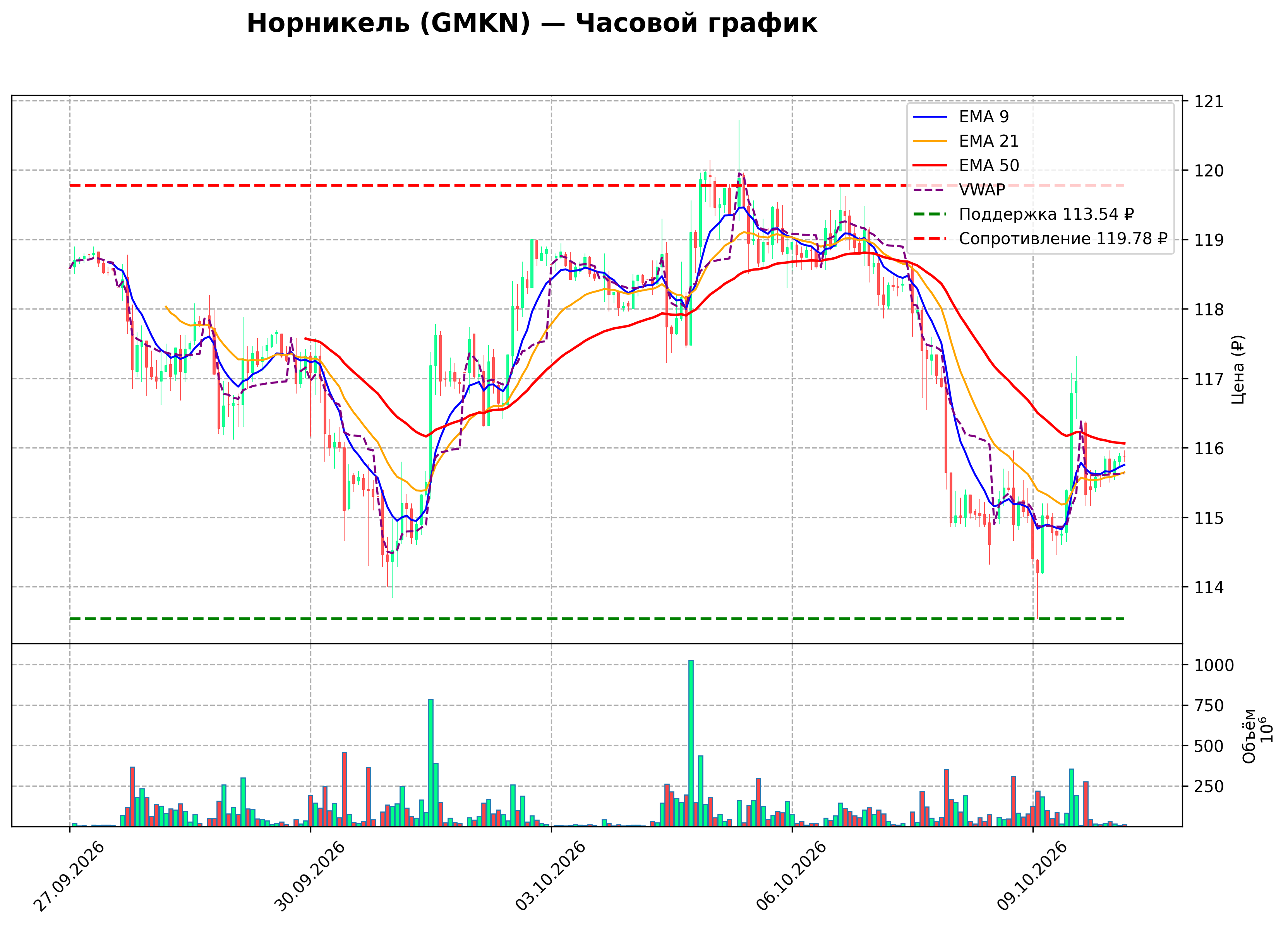Click the price axis value 114
Image resolution: width=1288 pixels, height=926 pixels.
point(1209,588)
